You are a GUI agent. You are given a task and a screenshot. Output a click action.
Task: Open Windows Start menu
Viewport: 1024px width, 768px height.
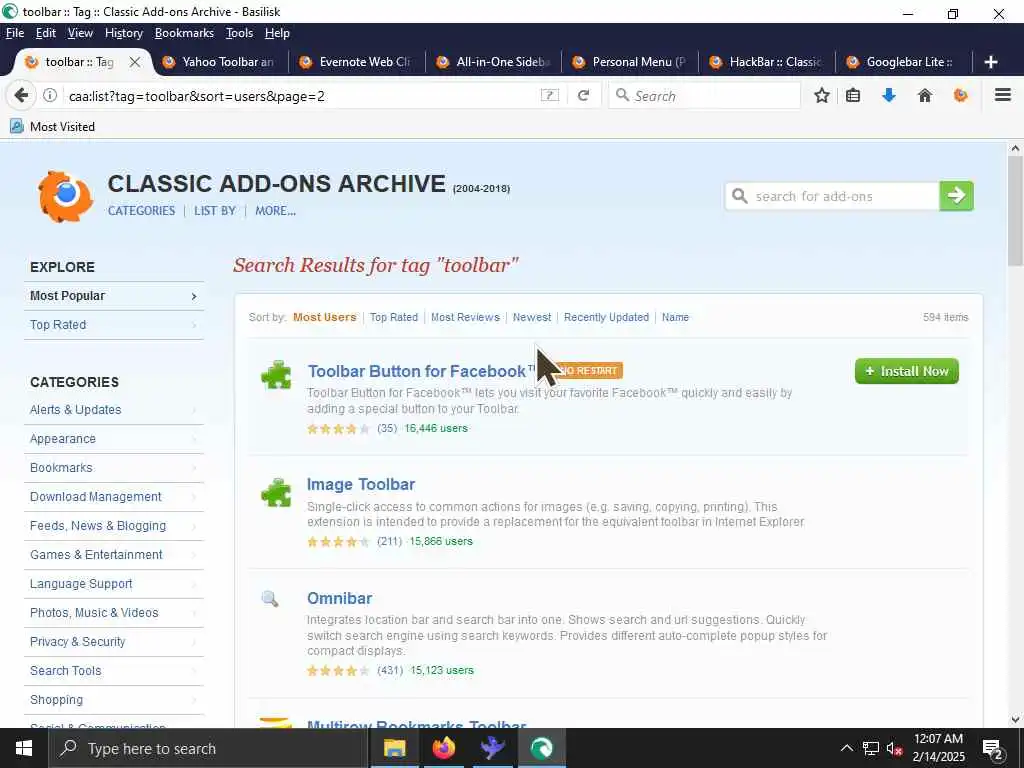(24, 748)
